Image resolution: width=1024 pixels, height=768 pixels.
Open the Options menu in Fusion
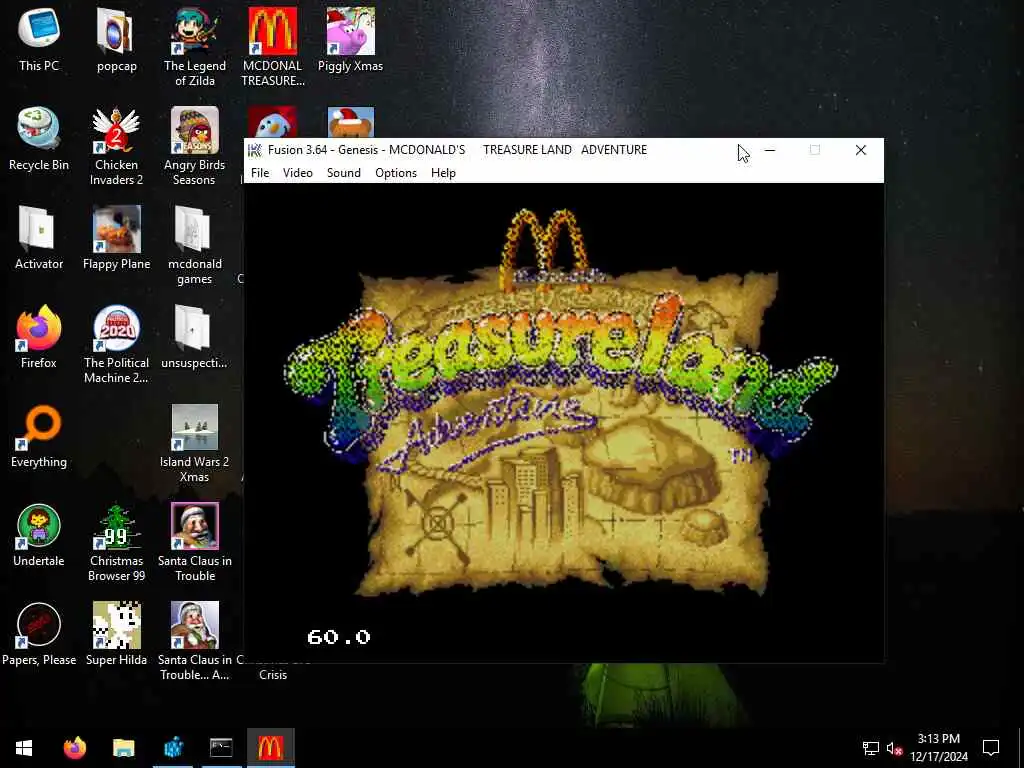coord(396,173)
